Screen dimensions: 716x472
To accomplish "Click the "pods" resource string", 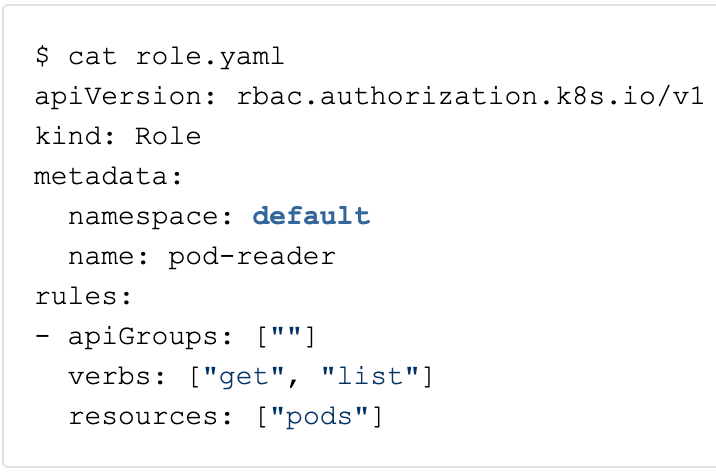I will (x=320, y=415).
